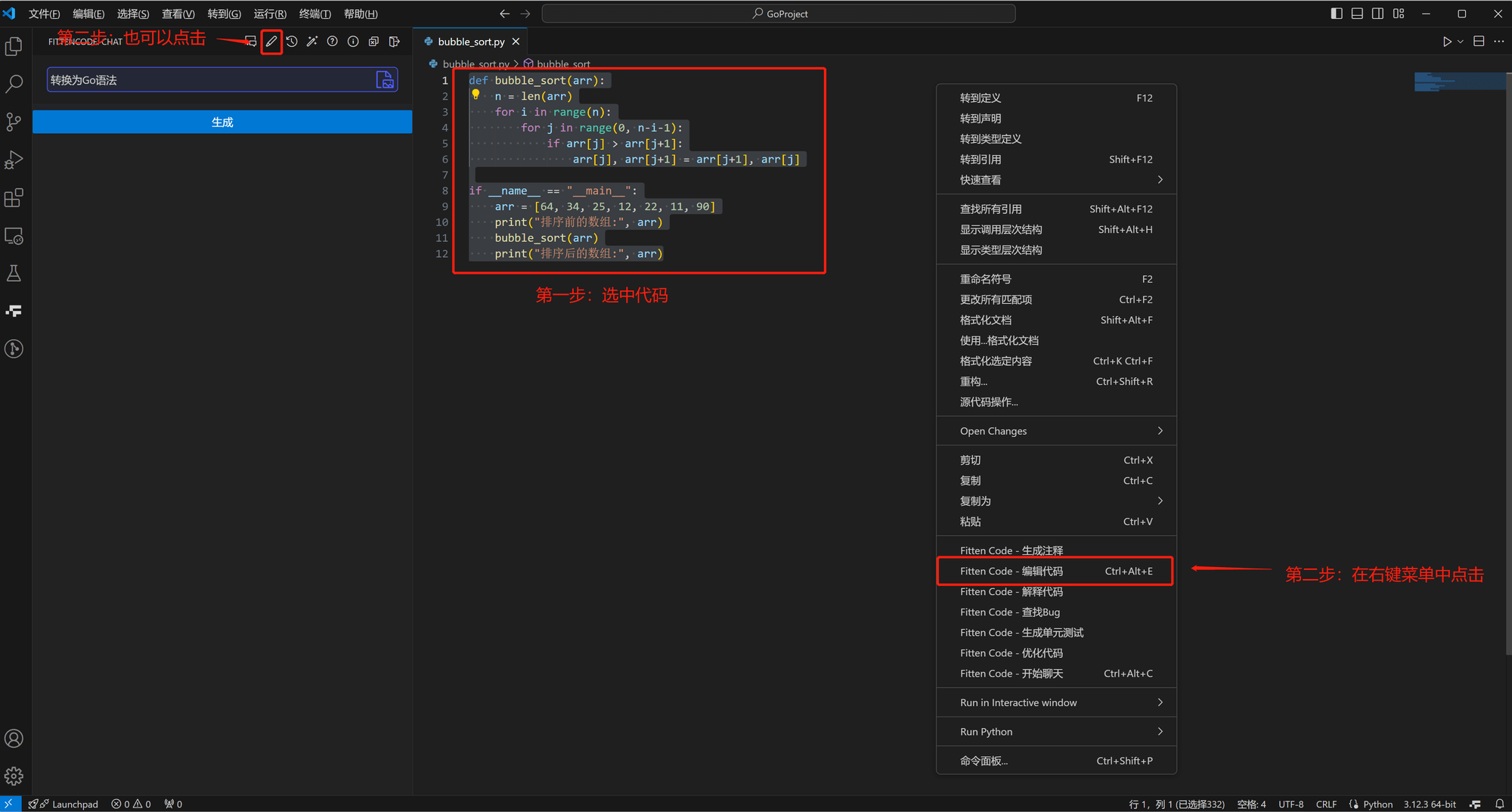Open chat history clock icon
Screen dimensions: 1512x812
coord(292,42)
